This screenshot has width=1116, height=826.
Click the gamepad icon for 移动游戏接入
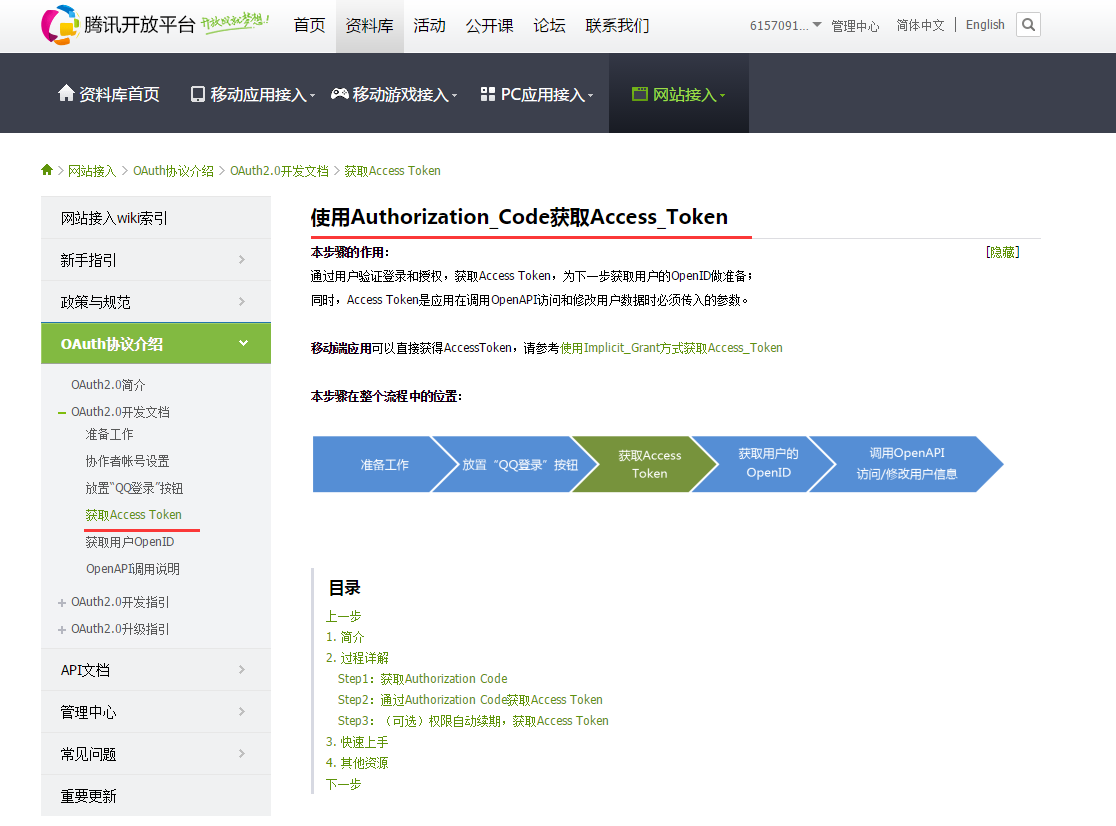tap(339, 93)
